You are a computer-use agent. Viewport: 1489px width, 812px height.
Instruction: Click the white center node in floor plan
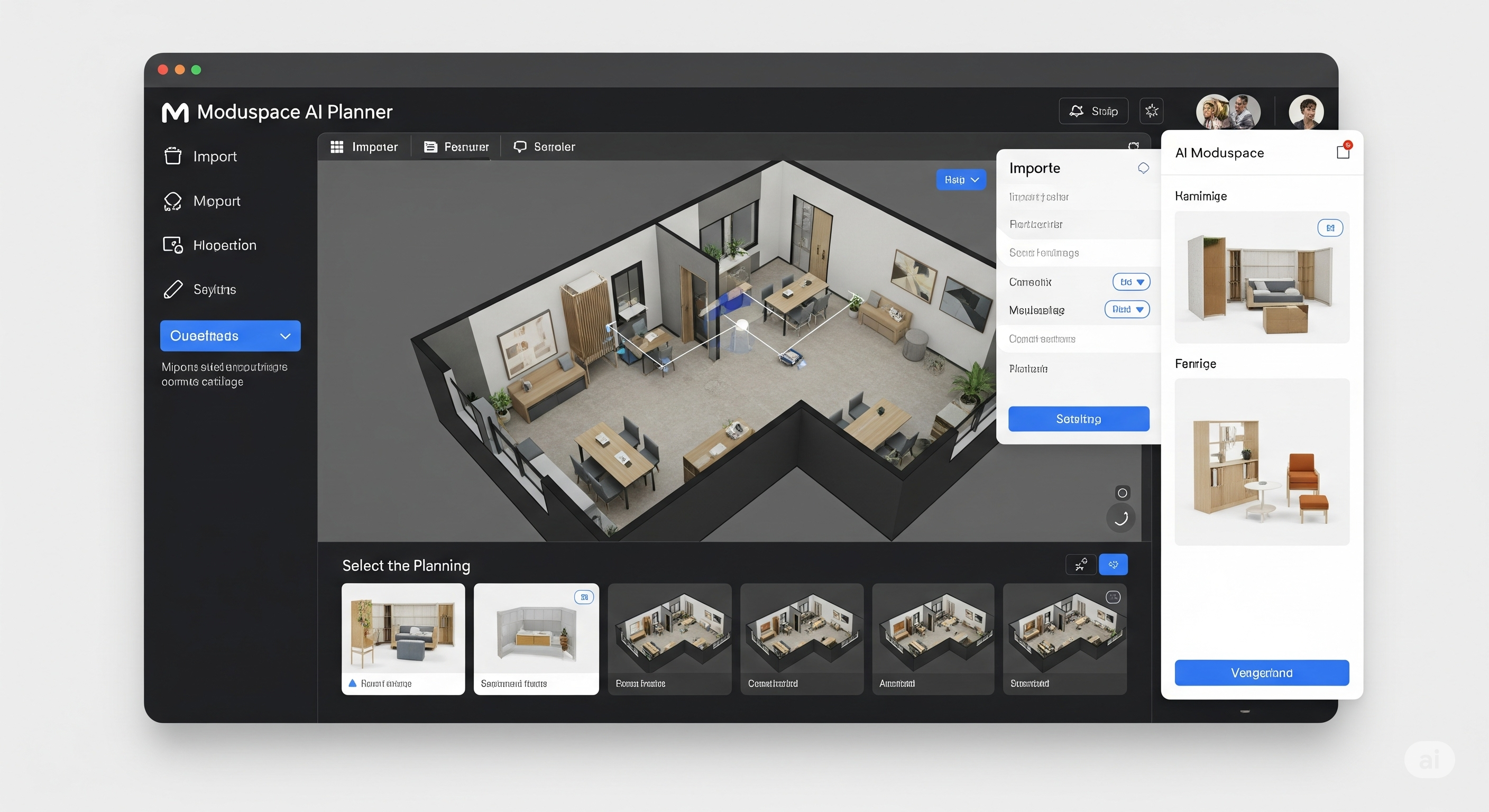[742, 325]
